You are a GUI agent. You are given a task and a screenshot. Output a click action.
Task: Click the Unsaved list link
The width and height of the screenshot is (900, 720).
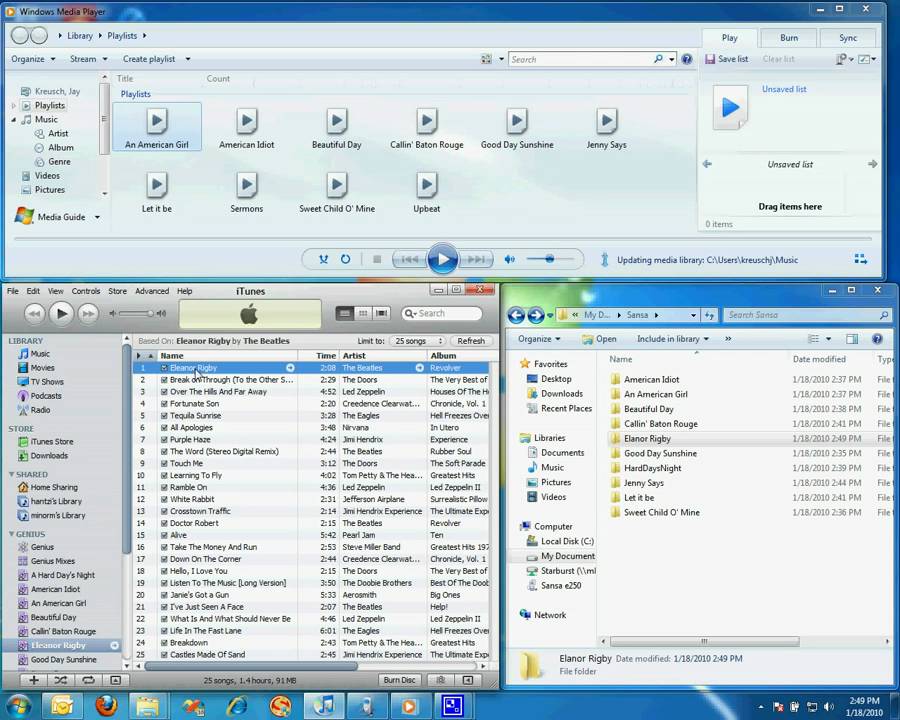(784, 89)
